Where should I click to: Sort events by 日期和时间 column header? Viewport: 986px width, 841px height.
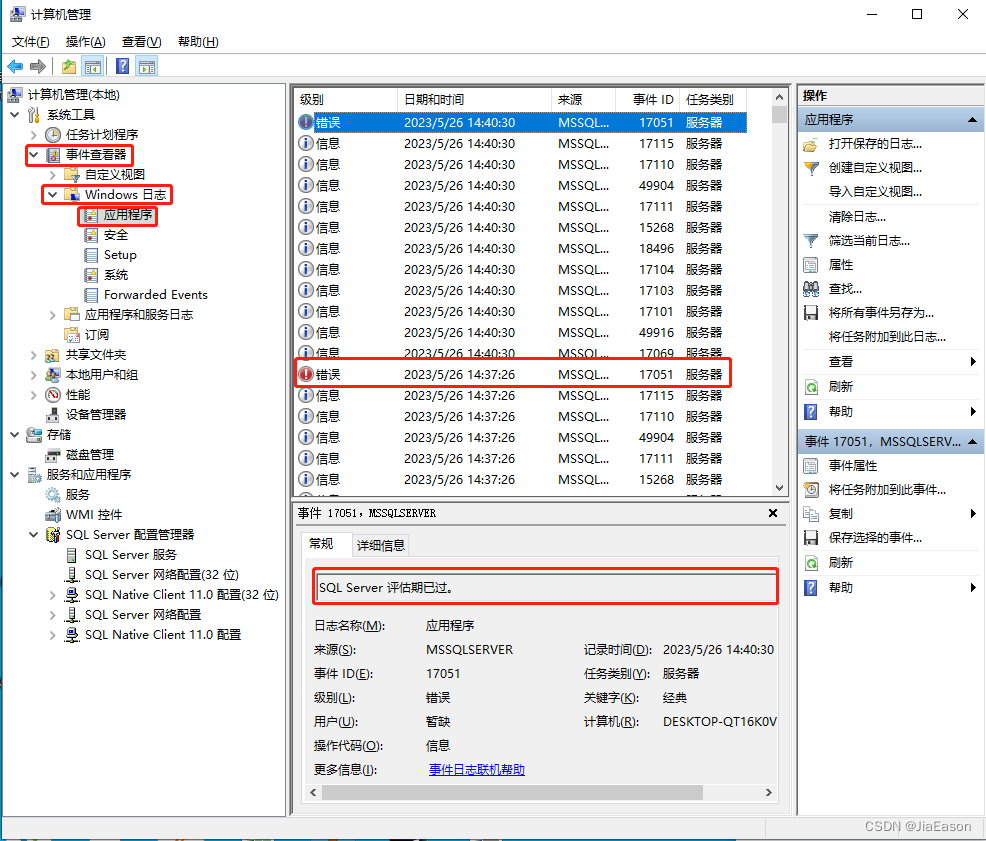[x=475, y=99]
